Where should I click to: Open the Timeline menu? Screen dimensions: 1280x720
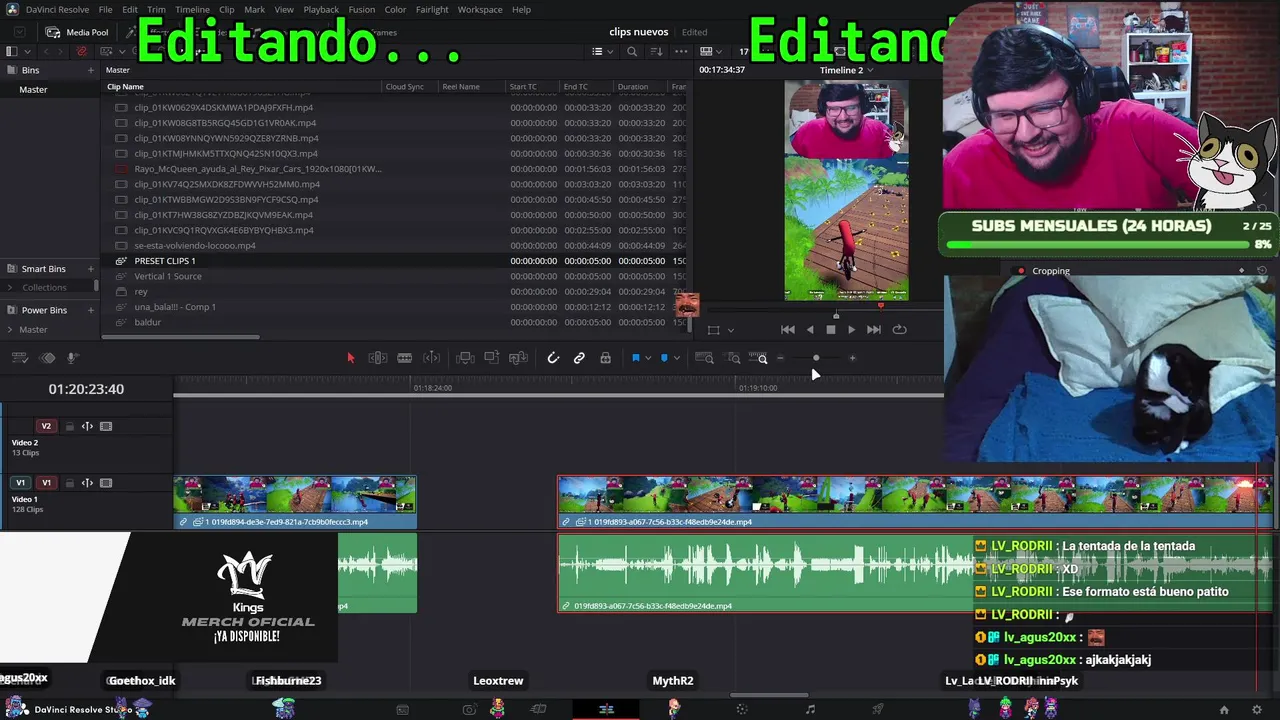coord(192,10)
